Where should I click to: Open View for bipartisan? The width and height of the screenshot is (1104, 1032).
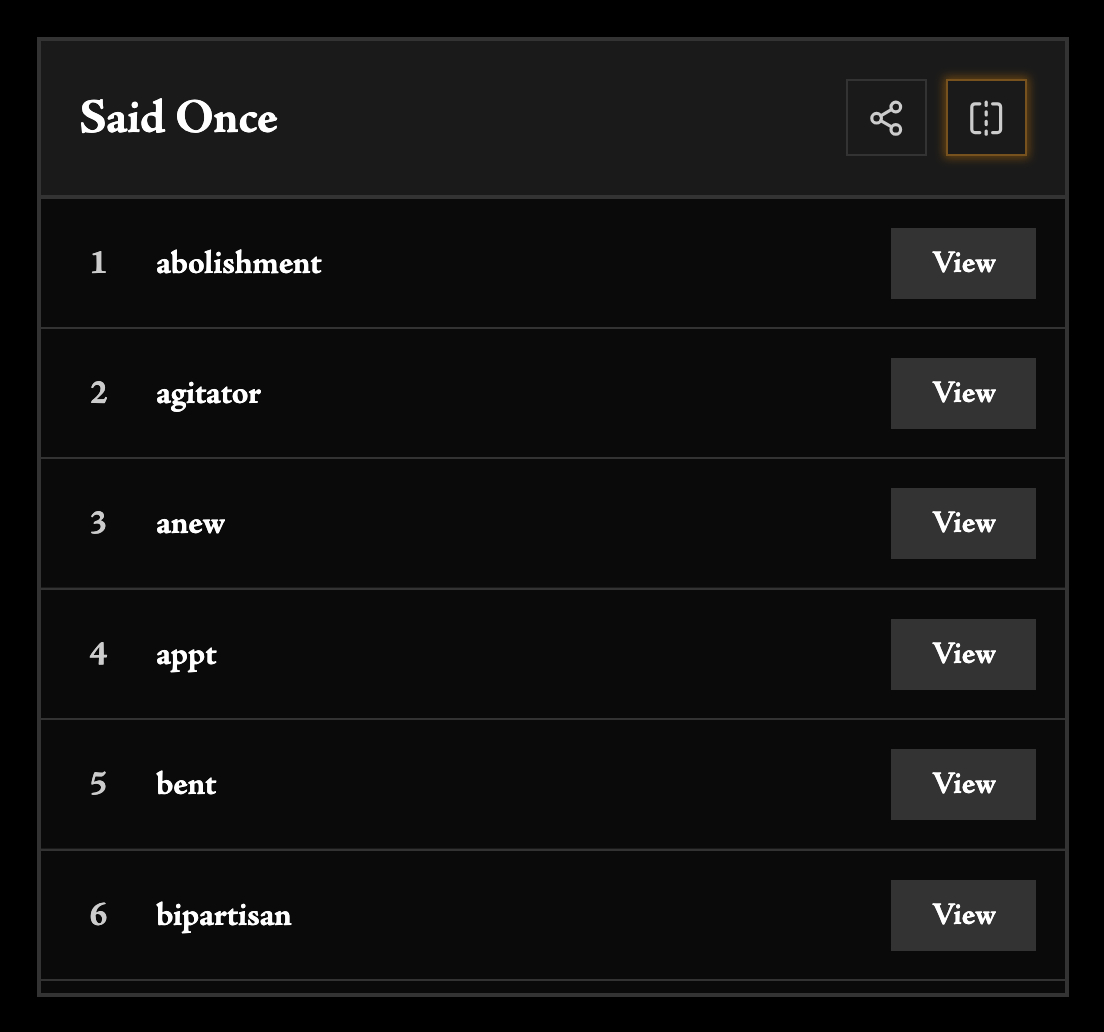(963, 915)
